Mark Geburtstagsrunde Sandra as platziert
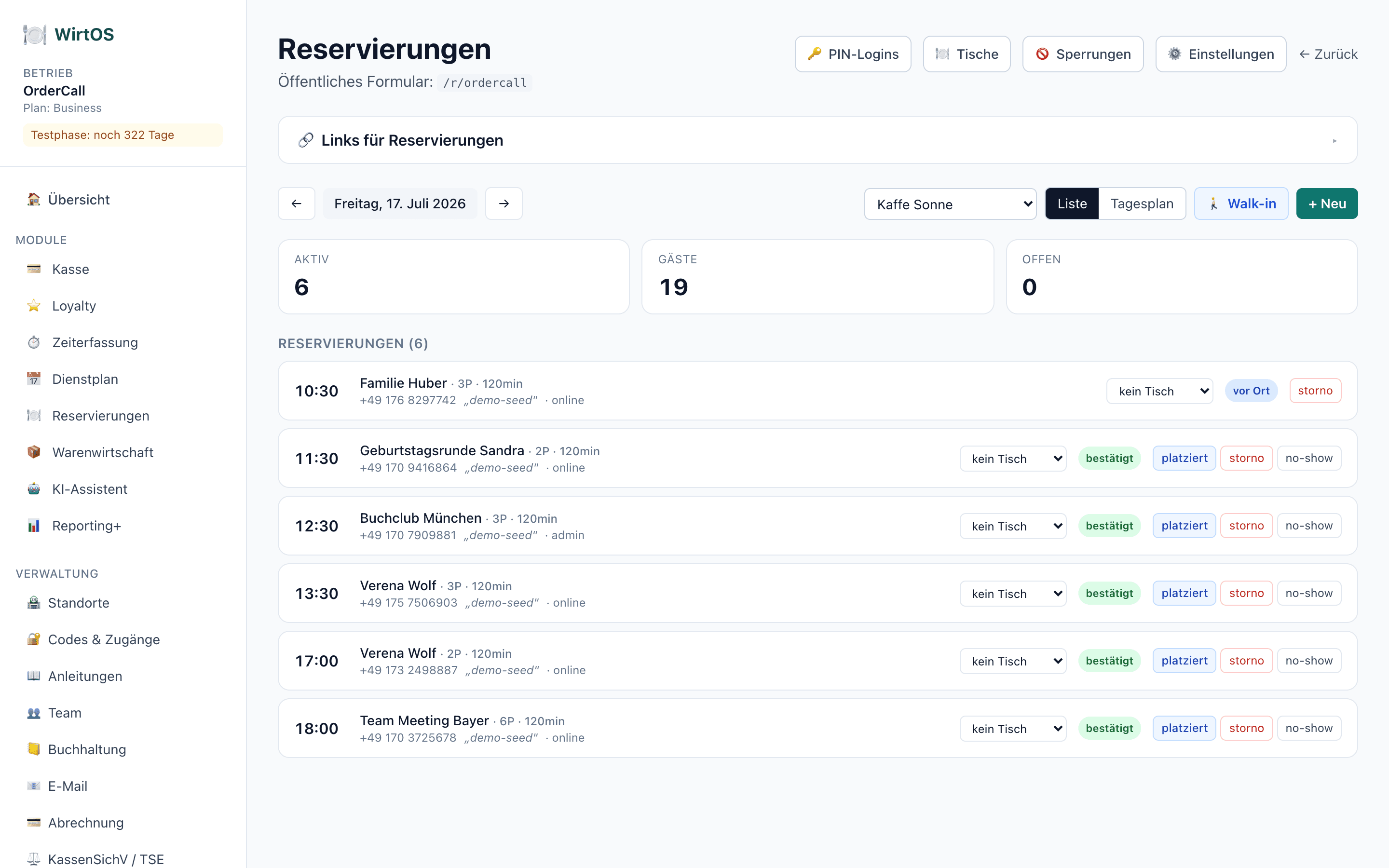The width and height of the screenshot is (1389, 868). (1184, 458)
